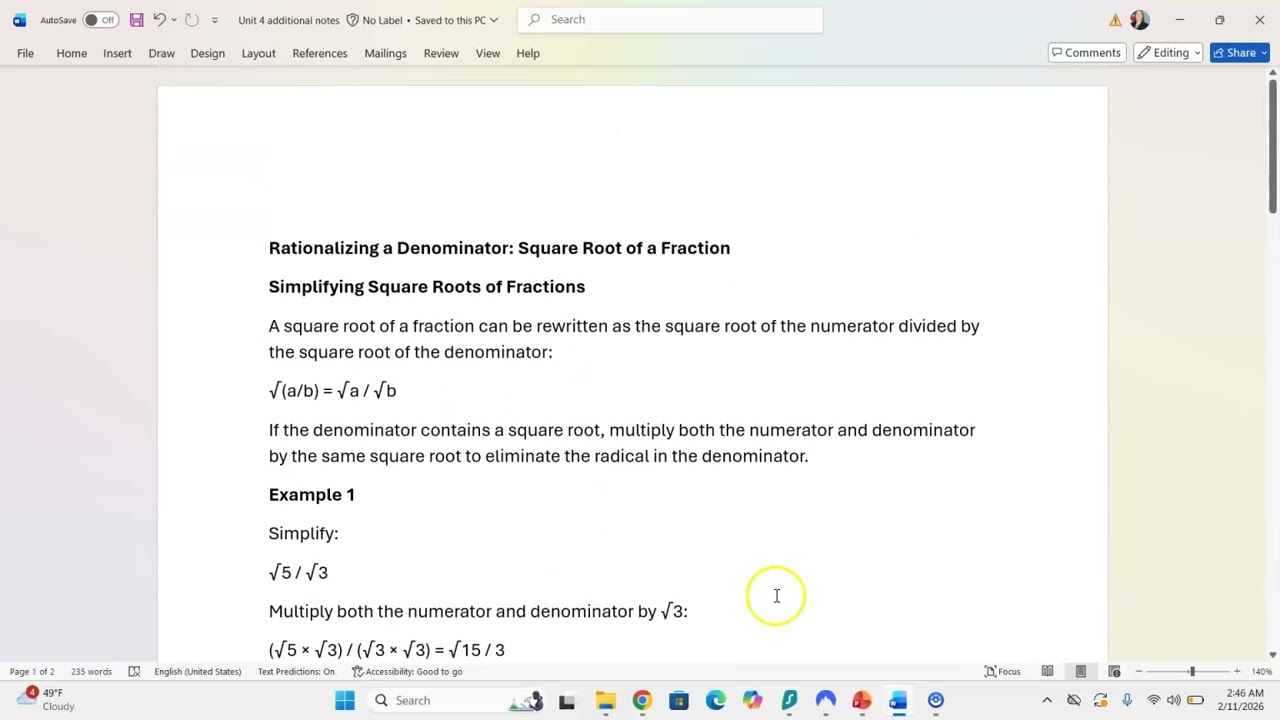Switch to the Home tab
1280x720 pixels.
(72, 53)
